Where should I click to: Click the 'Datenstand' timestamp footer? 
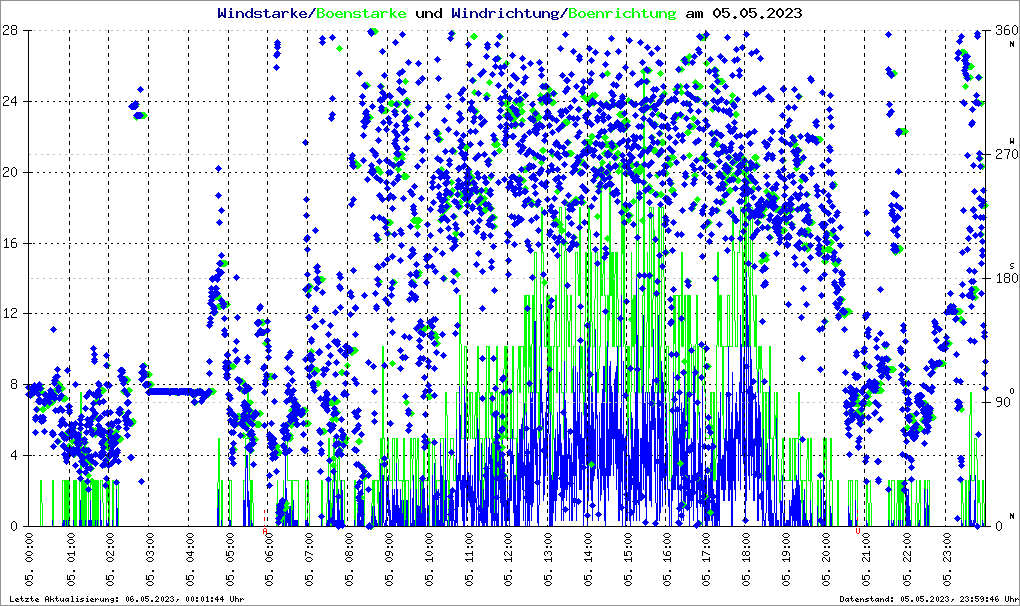click(x=929, y=599)
